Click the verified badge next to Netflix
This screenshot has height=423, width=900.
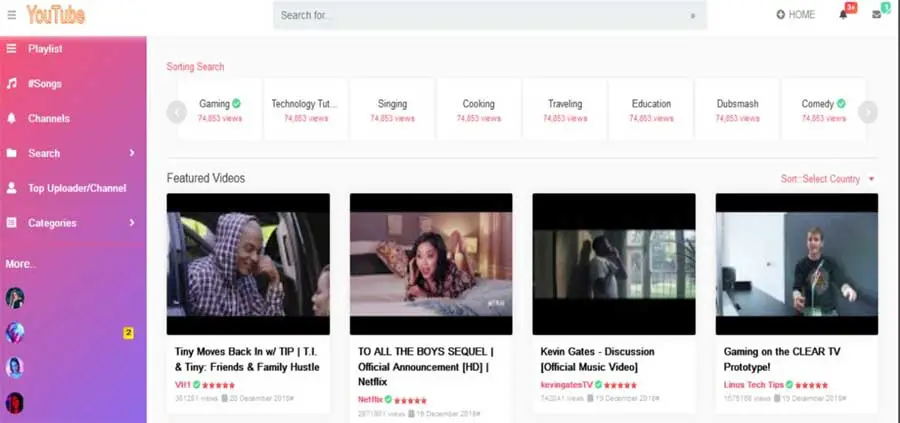point(388,399)
